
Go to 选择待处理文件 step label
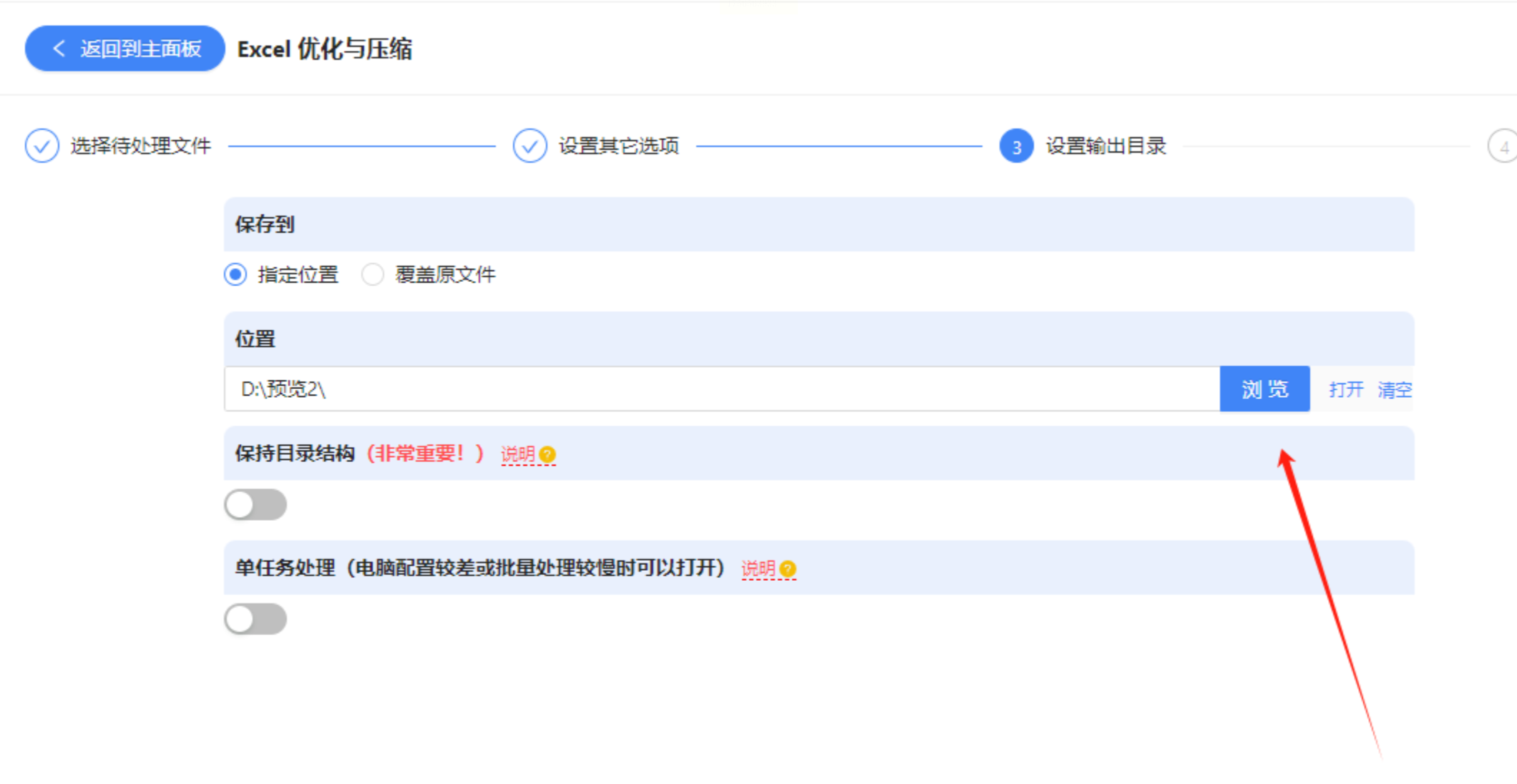coord(141,146)
